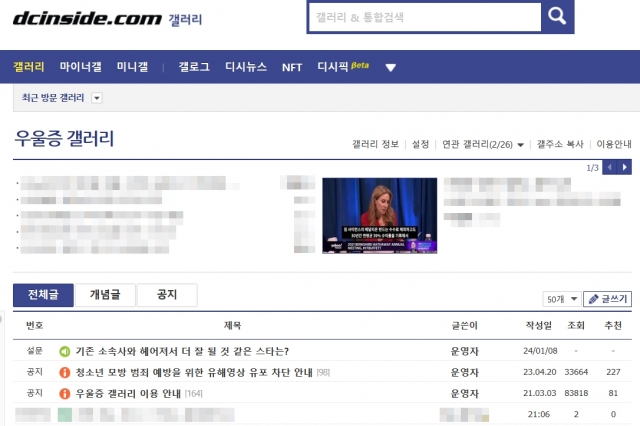Click comment count [98]
Image resolution: width=640 pixels, height=426 pixels.
click(323, 373)
